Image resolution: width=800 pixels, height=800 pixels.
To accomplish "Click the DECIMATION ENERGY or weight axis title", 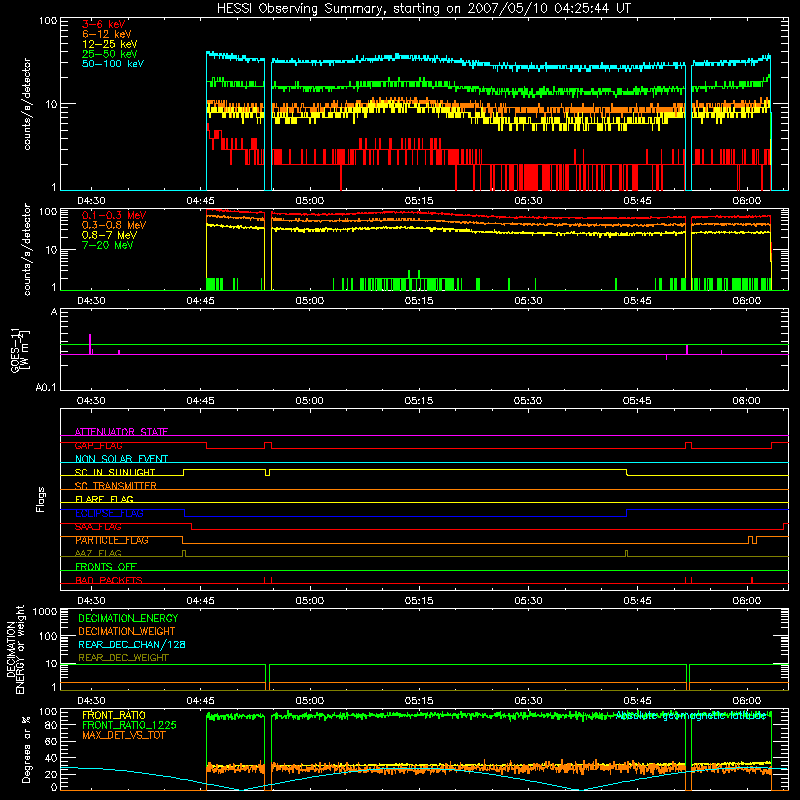I will [x=15, y=649].
